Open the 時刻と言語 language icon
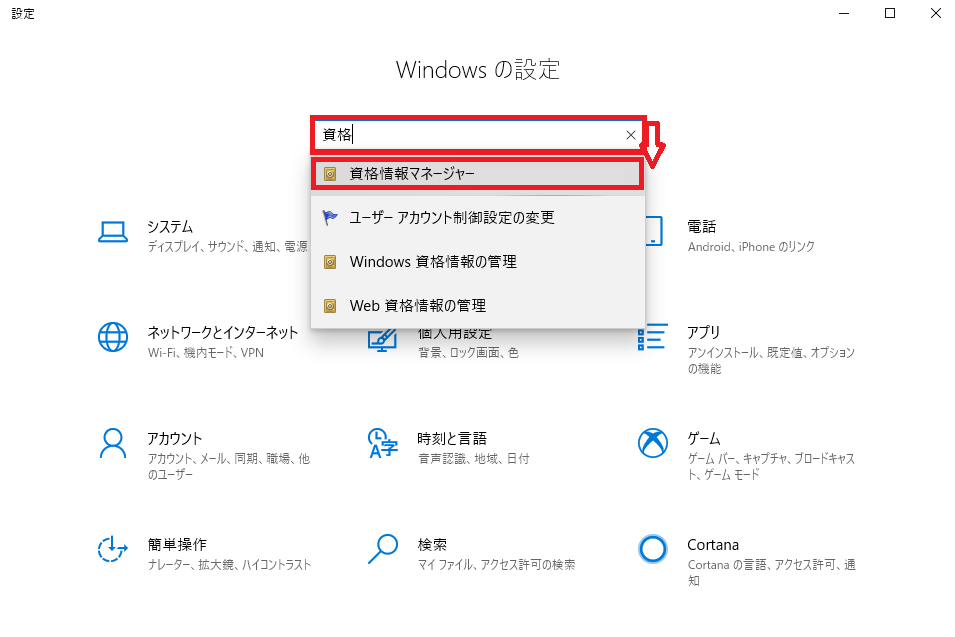955x637 pixels. tap(383, 443)
